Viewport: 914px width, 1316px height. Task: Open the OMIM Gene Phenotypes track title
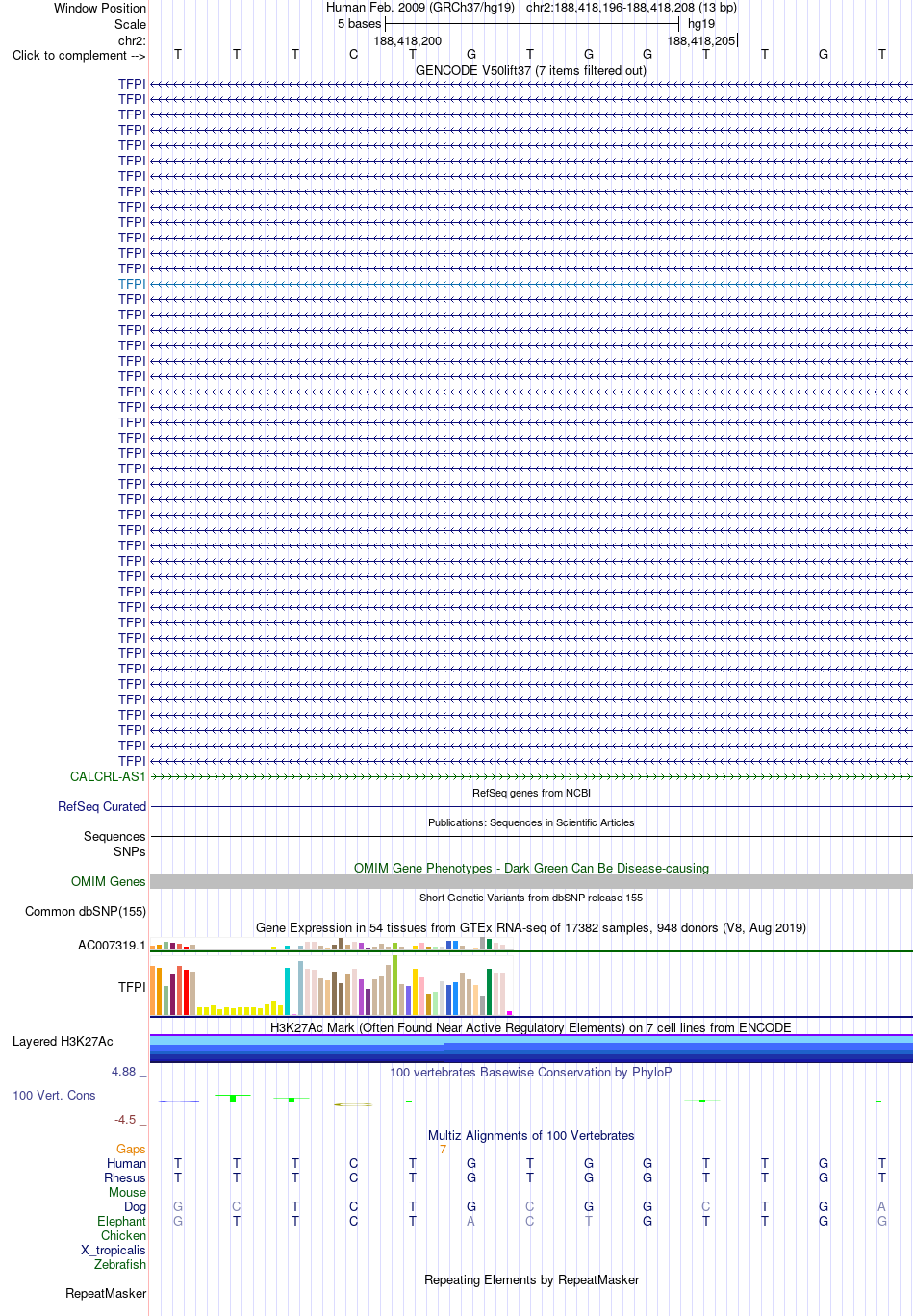click(531, 868)
